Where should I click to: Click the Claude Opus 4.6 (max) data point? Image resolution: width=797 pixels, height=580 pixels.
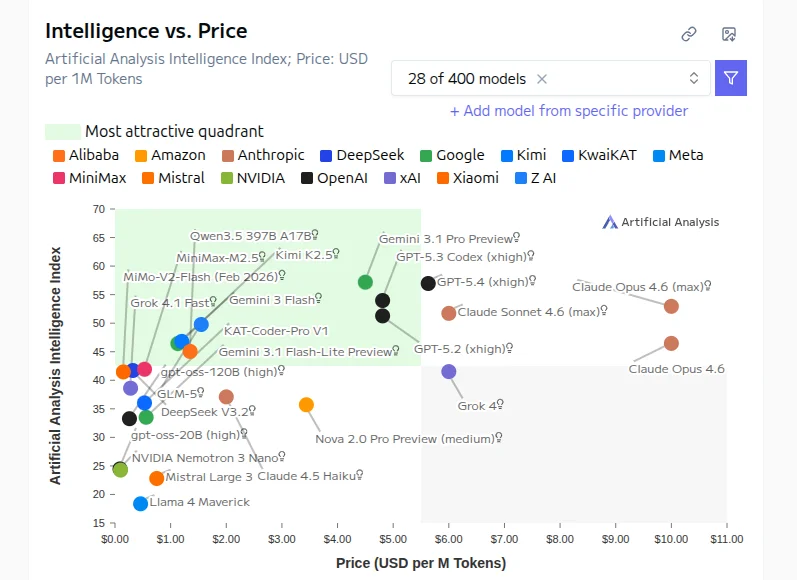(x=671, y=306)
